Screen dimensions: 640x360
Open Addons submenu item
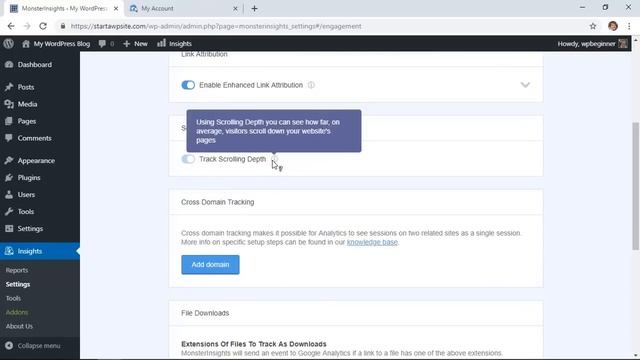[x=17, y=312]
